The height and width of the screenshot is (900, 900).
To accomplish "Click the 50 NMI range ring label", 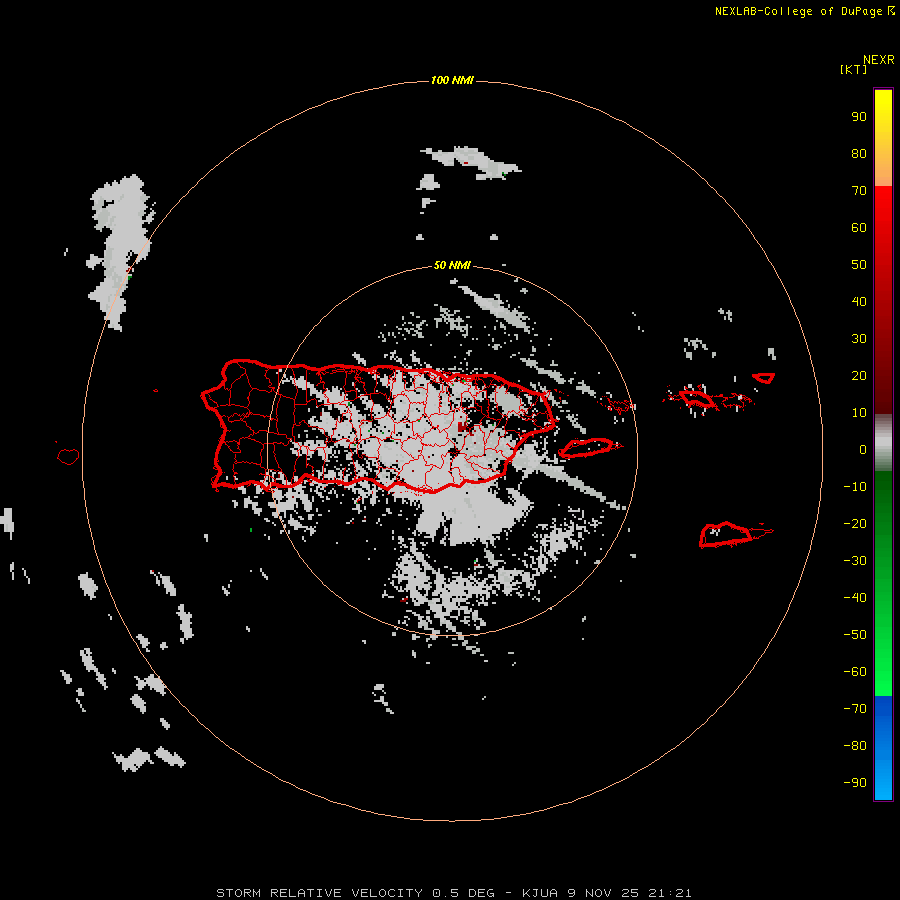I will click(452, 265).
